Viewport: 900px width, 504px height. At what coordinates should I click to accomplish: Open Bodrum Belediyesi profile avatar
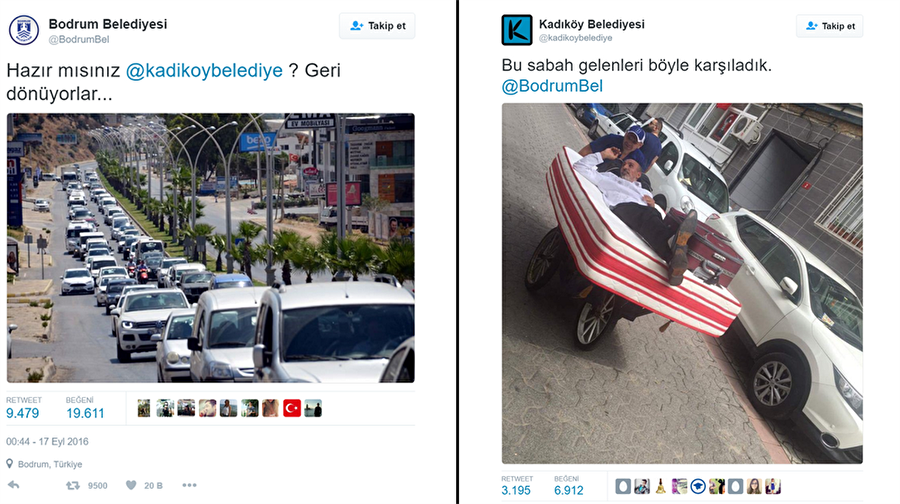pyautogui.click(x=24, y=30)
